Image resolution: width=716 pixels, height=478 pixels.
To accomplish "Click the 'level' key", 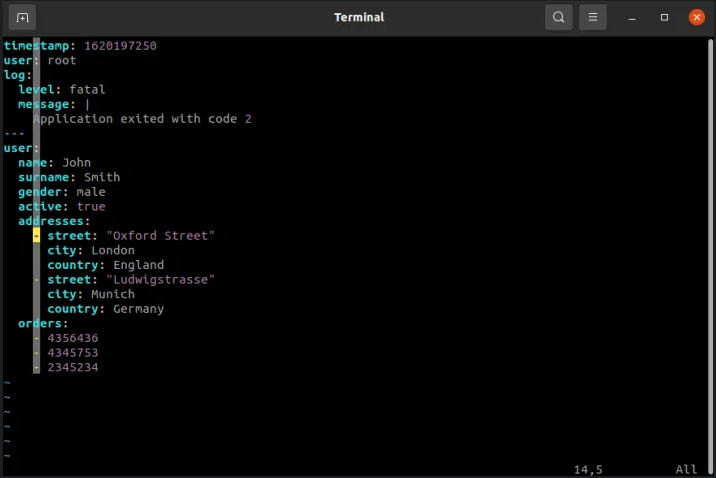I will (x=36, y=89).
